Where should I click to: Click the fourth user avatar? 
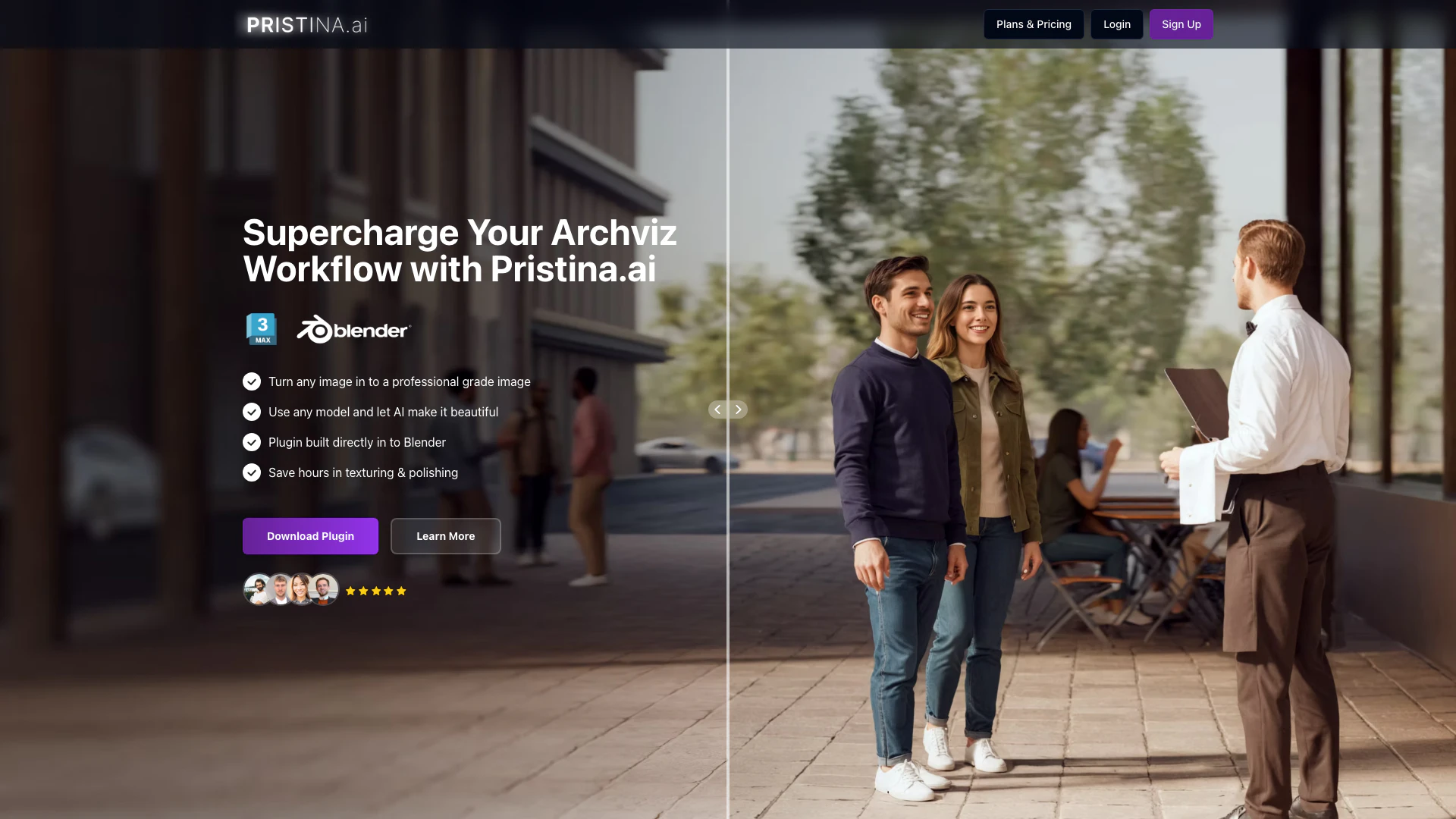[324, 589]
